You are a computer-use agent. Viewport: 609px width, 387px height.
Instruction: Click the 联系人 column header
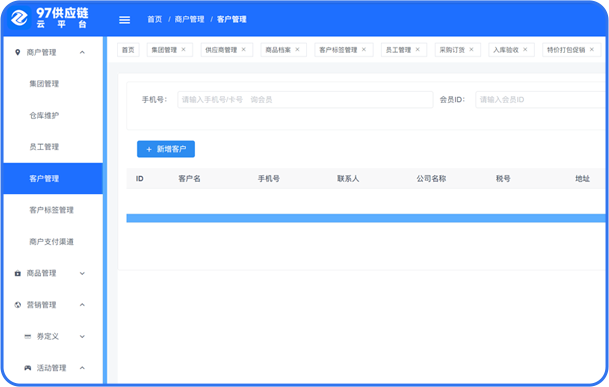click(x=348, y=179)
